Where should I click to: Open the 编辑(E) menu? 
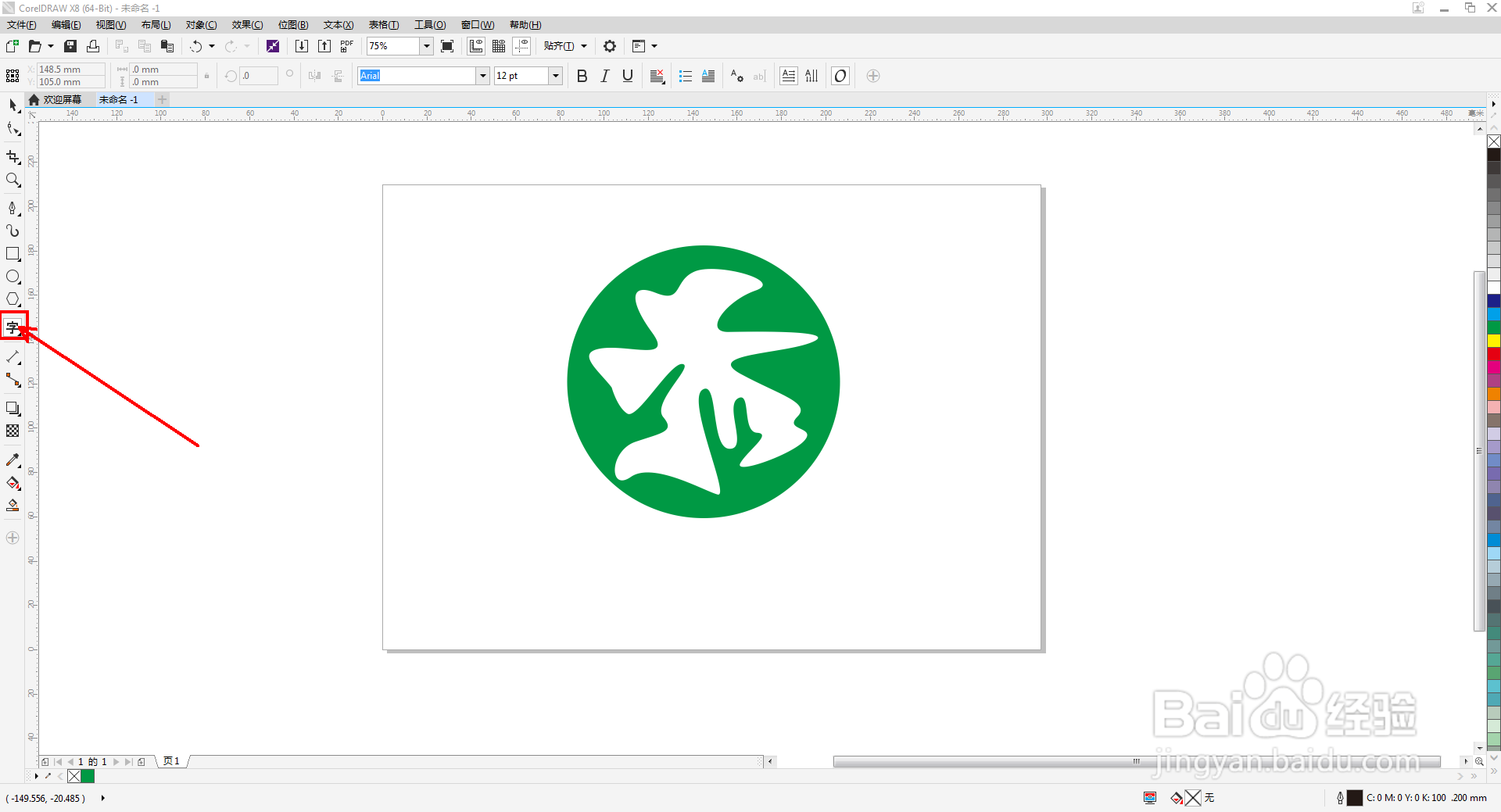point(66,25)
